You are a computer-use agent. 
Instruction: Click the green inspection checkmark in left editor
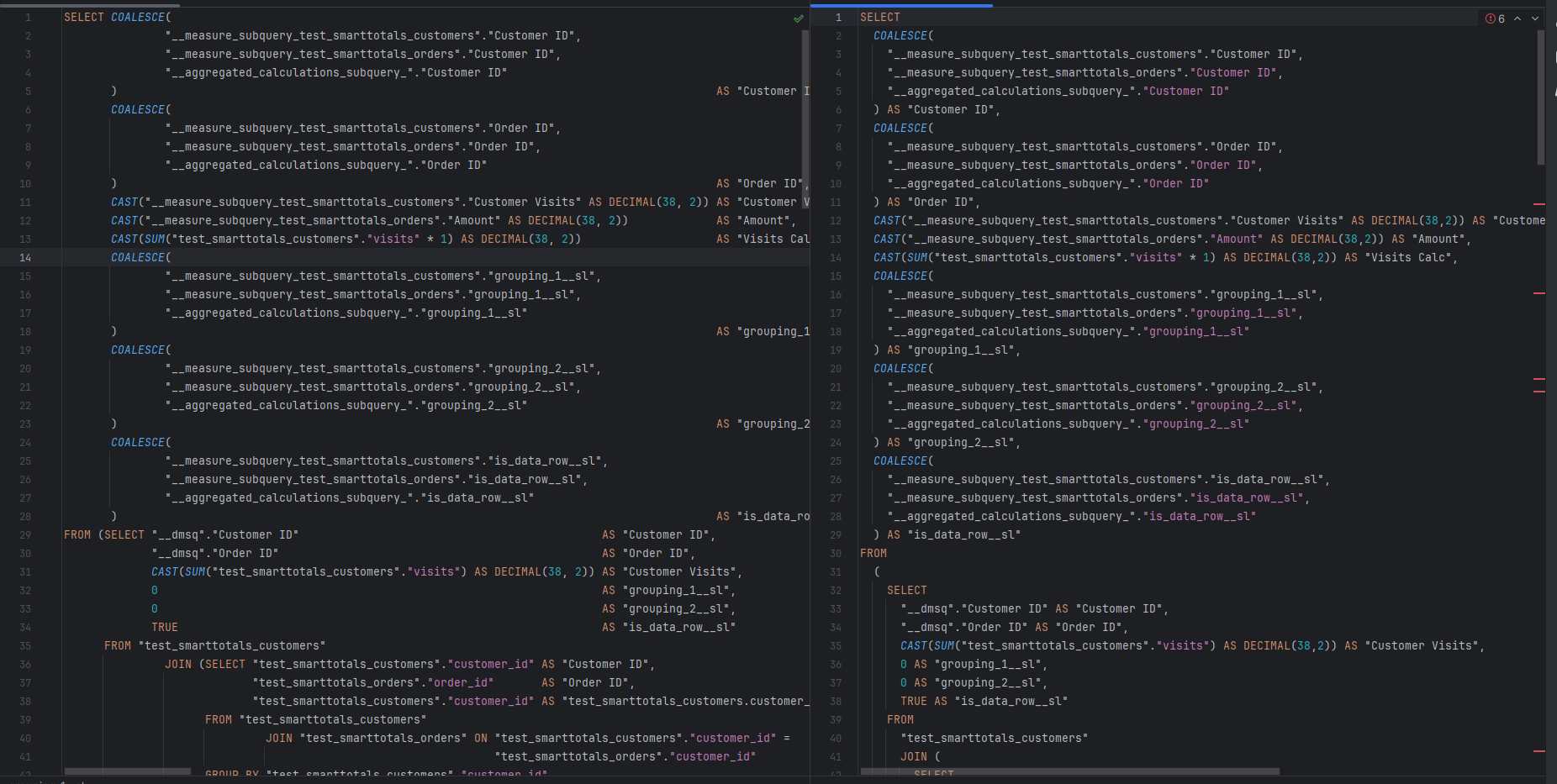(x=798, y=18)
